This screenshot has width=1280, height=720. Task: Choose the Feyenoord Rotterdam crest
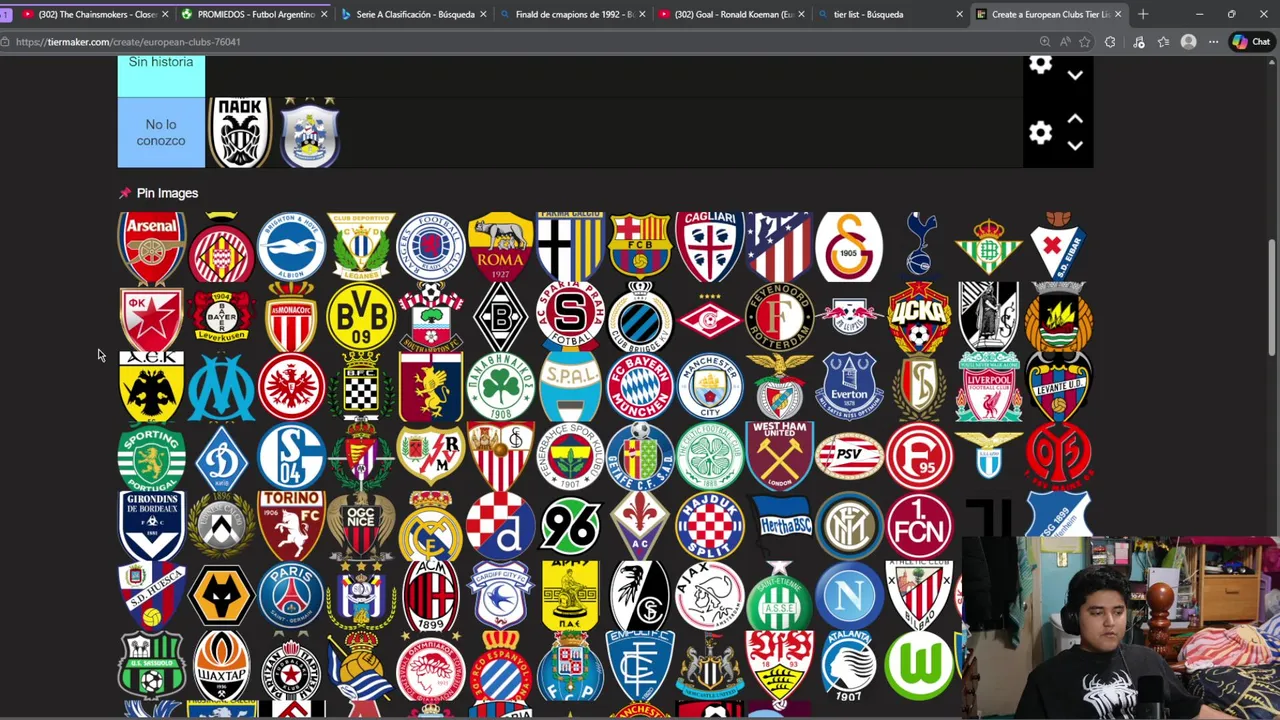779,317
